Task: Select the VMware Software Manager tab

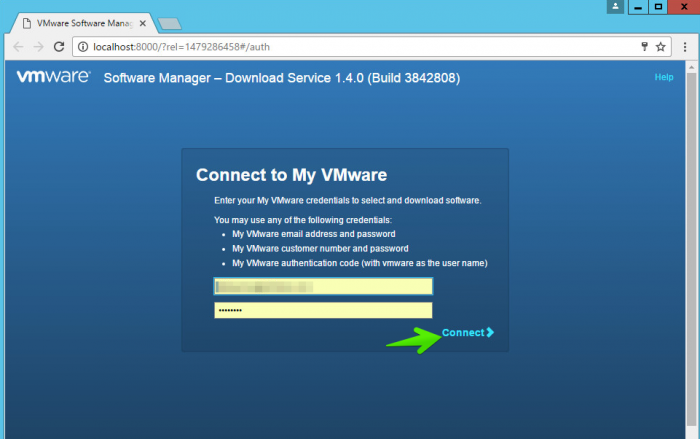Action: point(83,23)
